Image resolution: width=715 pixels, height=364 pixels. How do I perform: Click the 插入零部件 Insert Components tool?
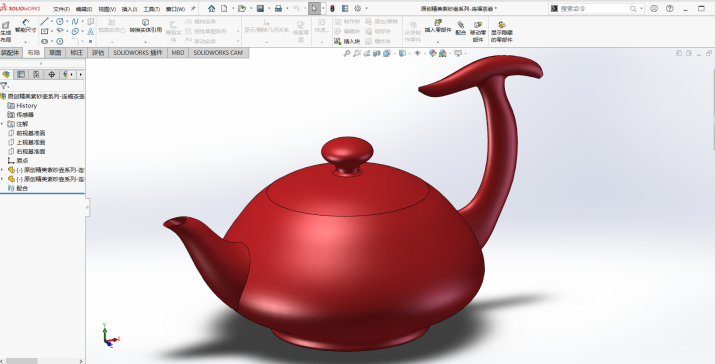pyautogui.click(x=438, y=26)
